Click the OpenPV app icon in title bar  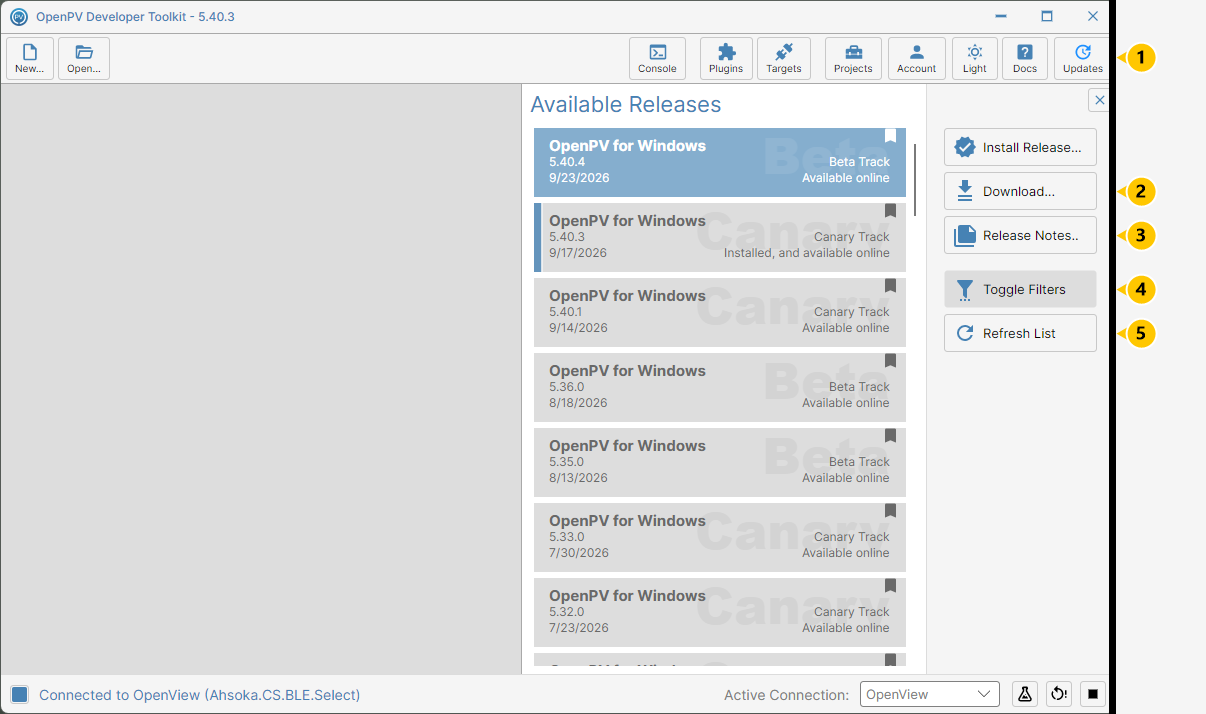click(x=18, y=17)
